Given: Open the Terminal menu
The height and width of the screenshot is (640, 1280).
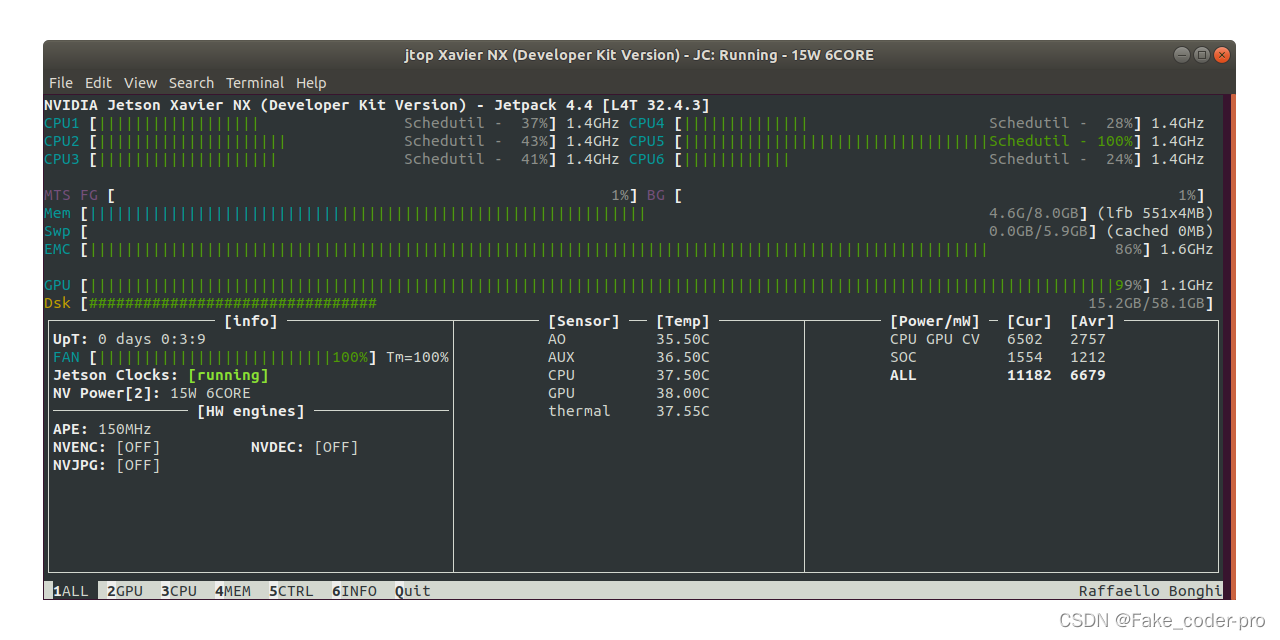Looking at the screenshot, I should [255, 83].
